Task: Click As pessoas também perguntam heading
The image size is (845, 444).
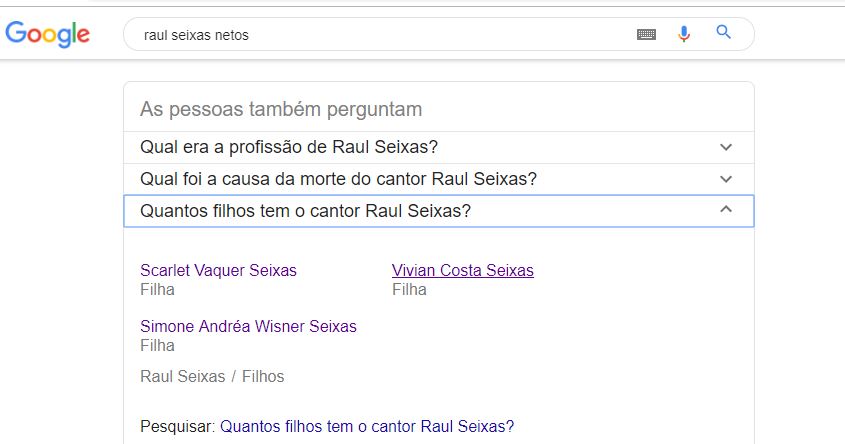Action: pos(281,109)
